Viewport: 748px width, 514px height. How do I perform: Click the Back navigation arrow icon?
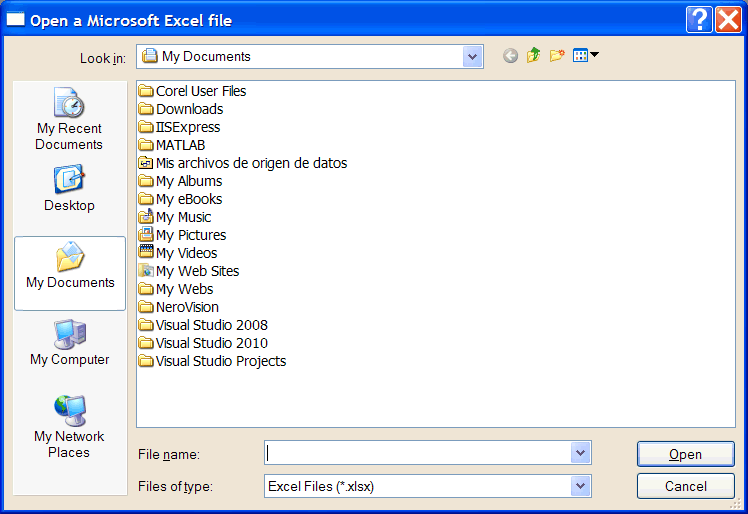[x=510, y=56]
